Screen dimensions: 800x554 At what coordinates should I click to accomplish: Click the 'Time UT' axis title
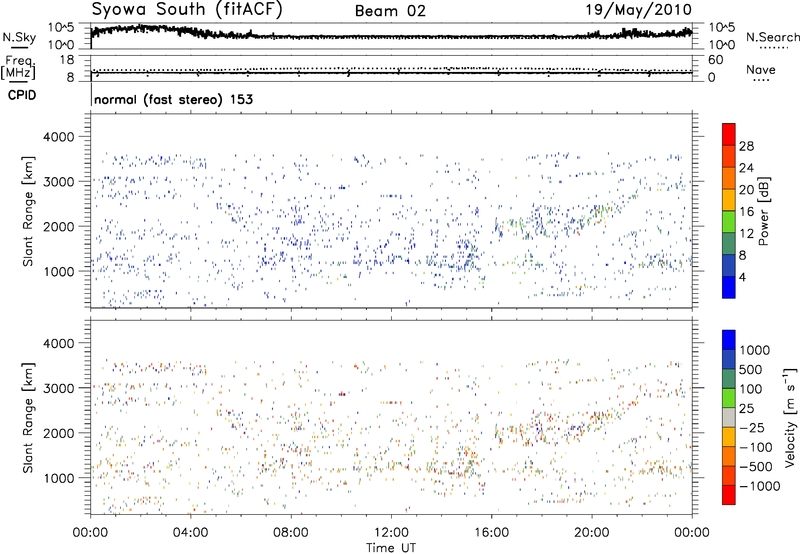[x=391, y=548]
